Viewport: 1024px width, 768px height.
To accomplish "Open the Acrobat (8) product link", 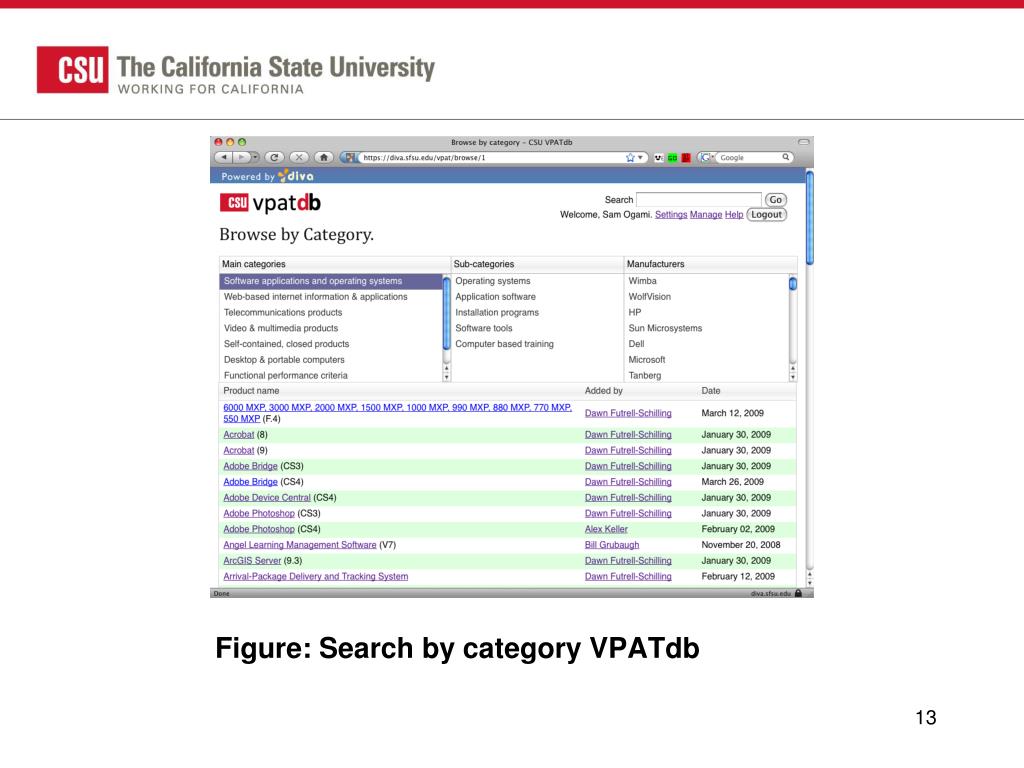I will point(238,434).
